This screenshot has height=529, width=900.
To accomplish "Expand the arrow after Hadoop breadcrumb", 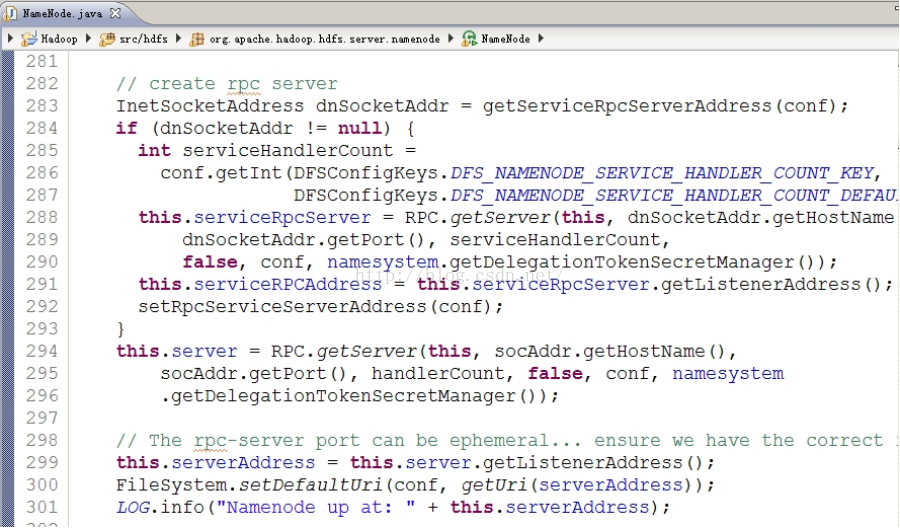I will [88, 38].
